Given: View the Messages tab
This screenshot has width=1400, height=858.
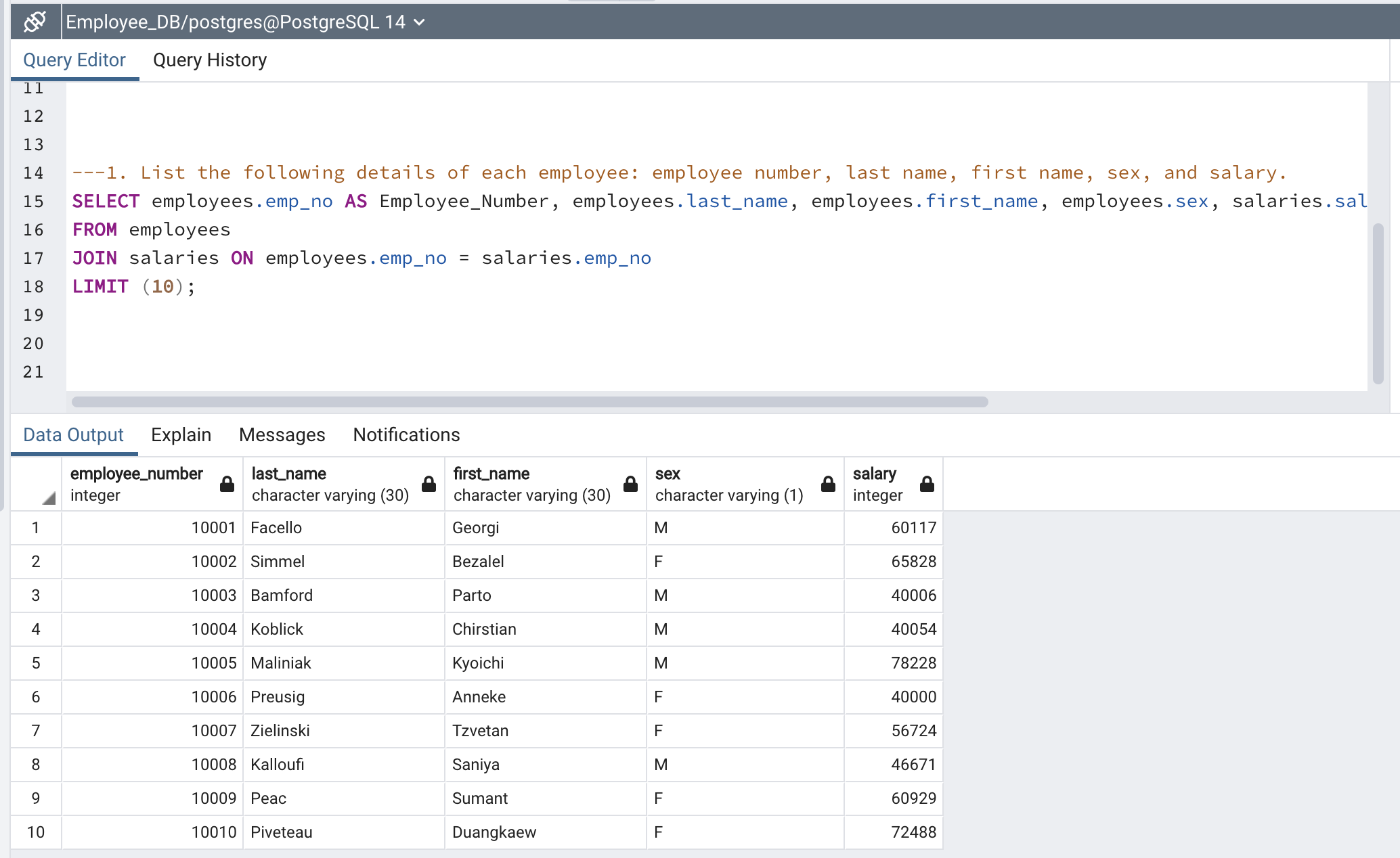Looking at the screenshot, I should click(x=282, y=435).
